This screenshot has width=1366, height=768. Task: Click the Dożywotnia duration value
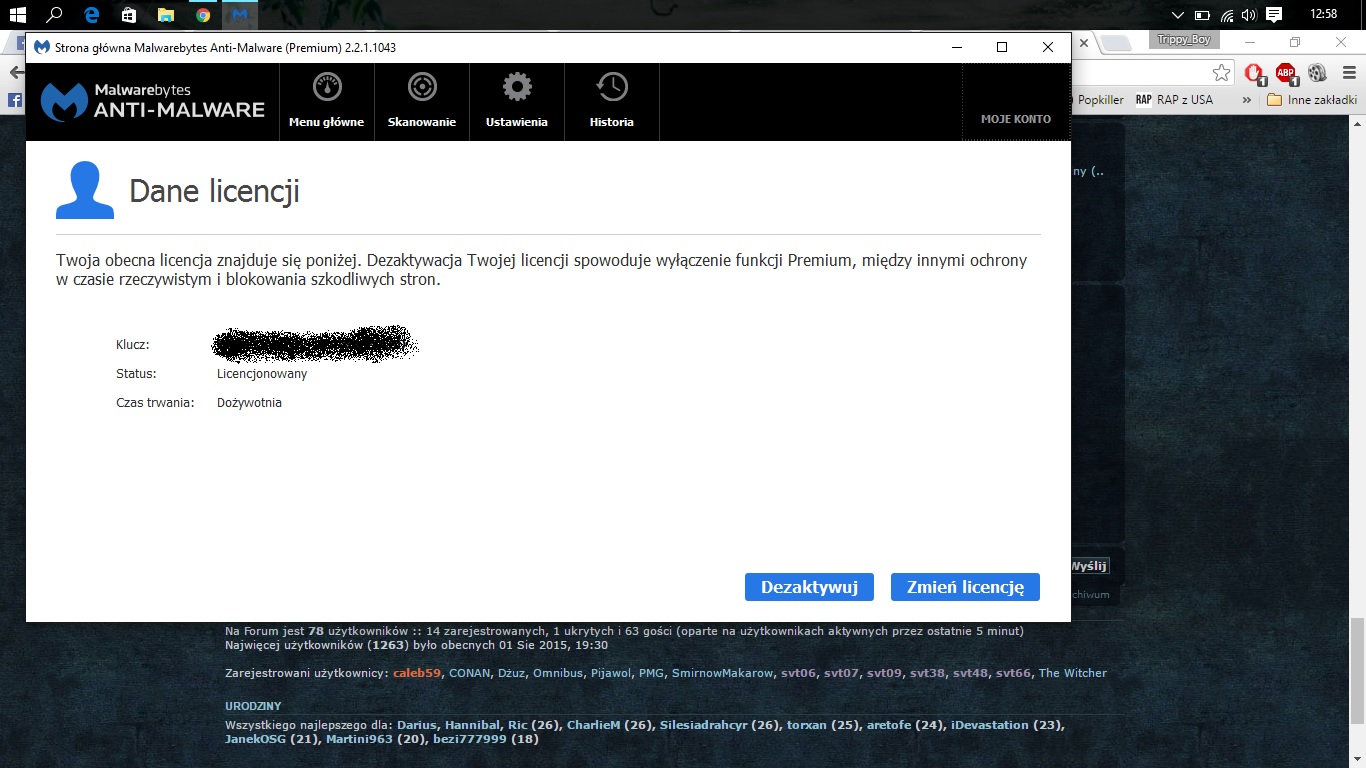[249, 403]
